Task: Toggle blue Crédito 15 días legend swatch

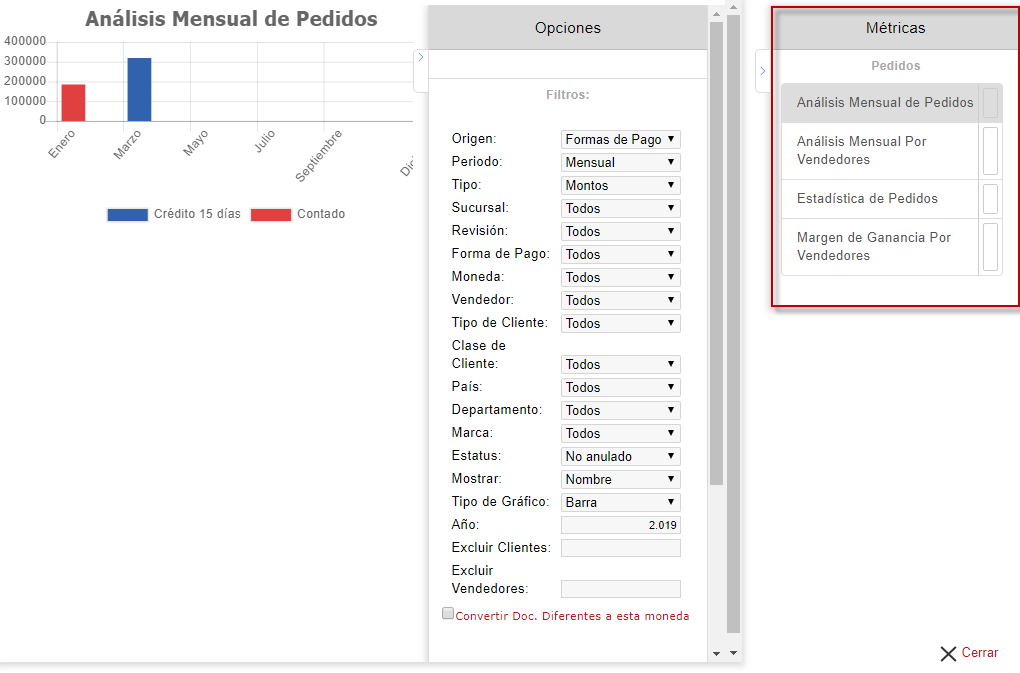Action: pos(127,214)
